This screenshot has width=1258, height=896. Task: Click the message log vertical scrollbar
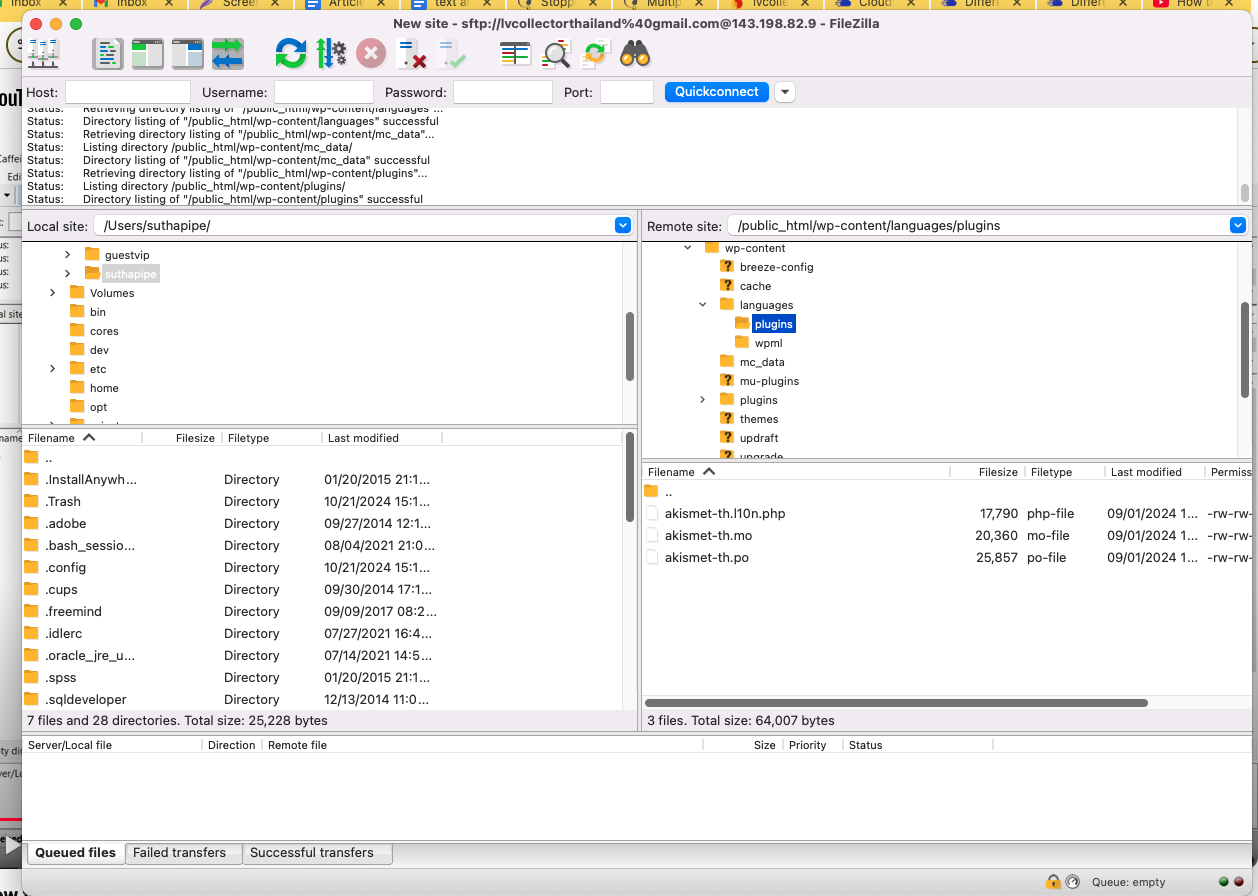pyautogui.click(x=1245, y=193)
